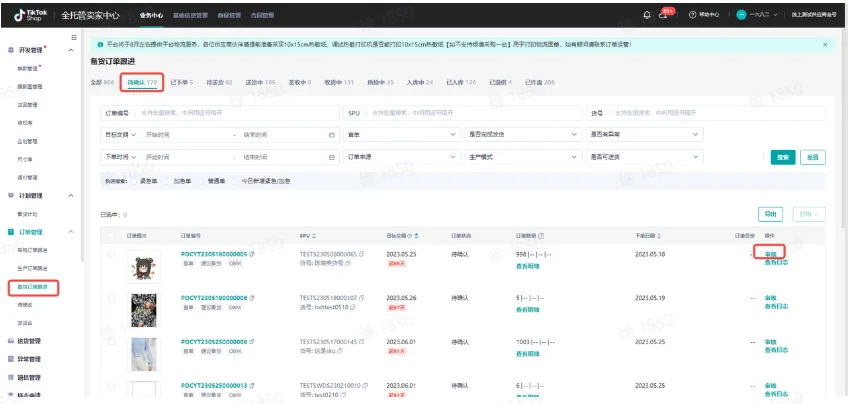Select the row checkbox for POCYT2305250000013
Image resolution: width=848 pixels, height=404 pixels.
click(x=111, y=386)
